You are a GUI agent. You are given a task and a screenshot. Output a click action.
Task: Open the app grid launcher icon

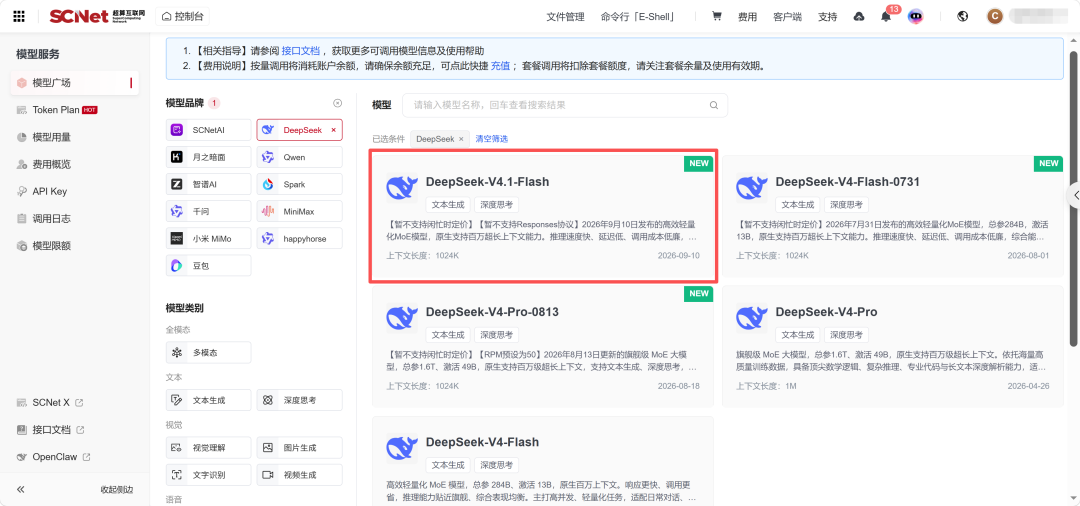pos(19,17)
